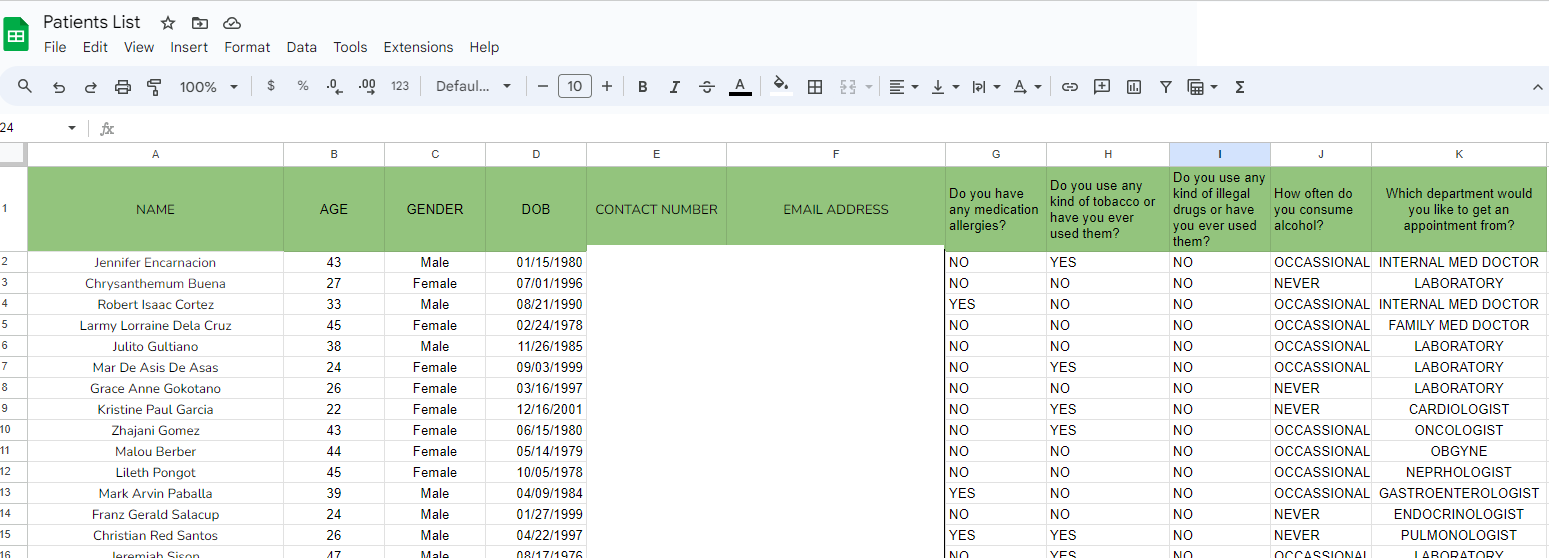Select the EMAIL ADDRESS header cell
The image size is (1549, 558).
click(x=836, y=209)
